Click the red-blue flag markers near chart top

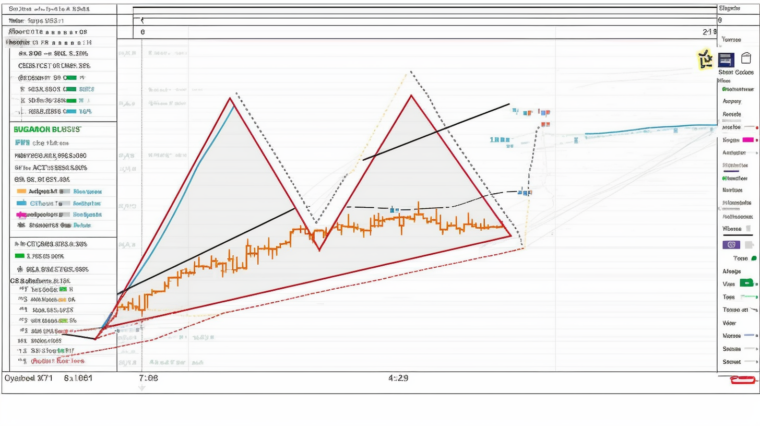coord(541,112)
